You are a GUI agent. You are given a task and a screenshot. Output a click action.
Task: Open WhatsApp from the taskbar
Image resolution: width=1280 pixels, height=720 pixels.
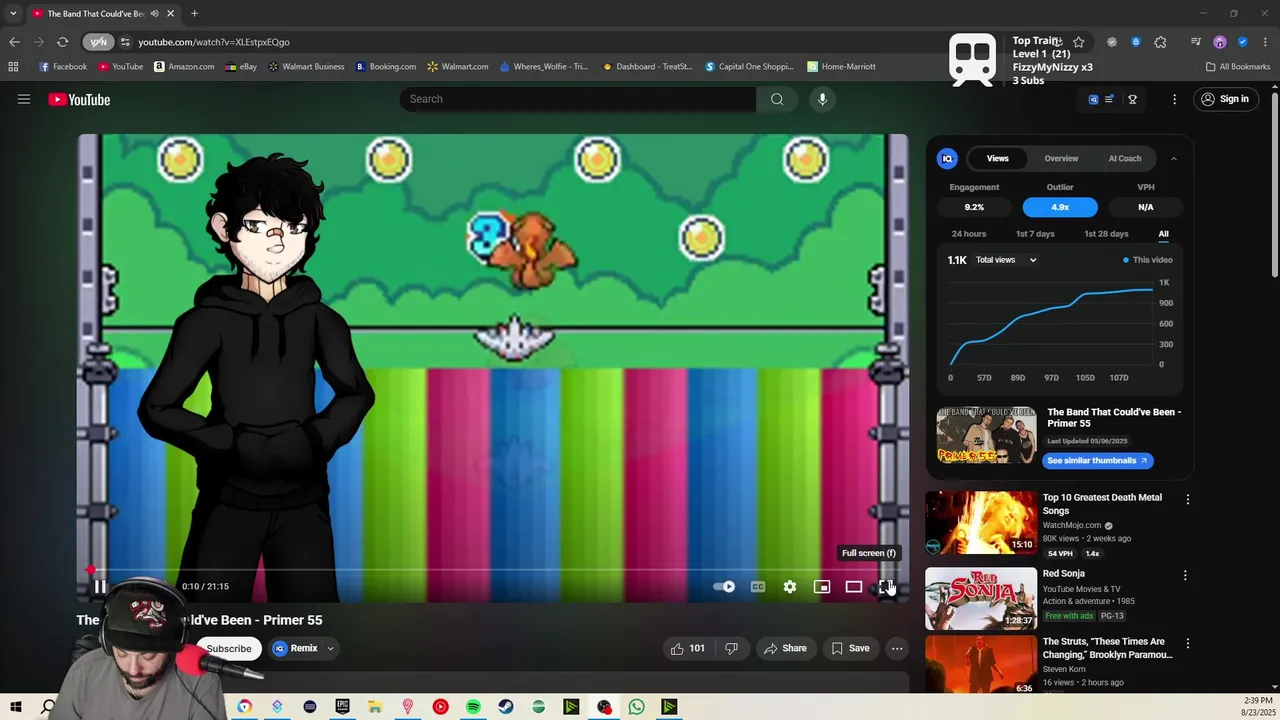coord(637,707)
